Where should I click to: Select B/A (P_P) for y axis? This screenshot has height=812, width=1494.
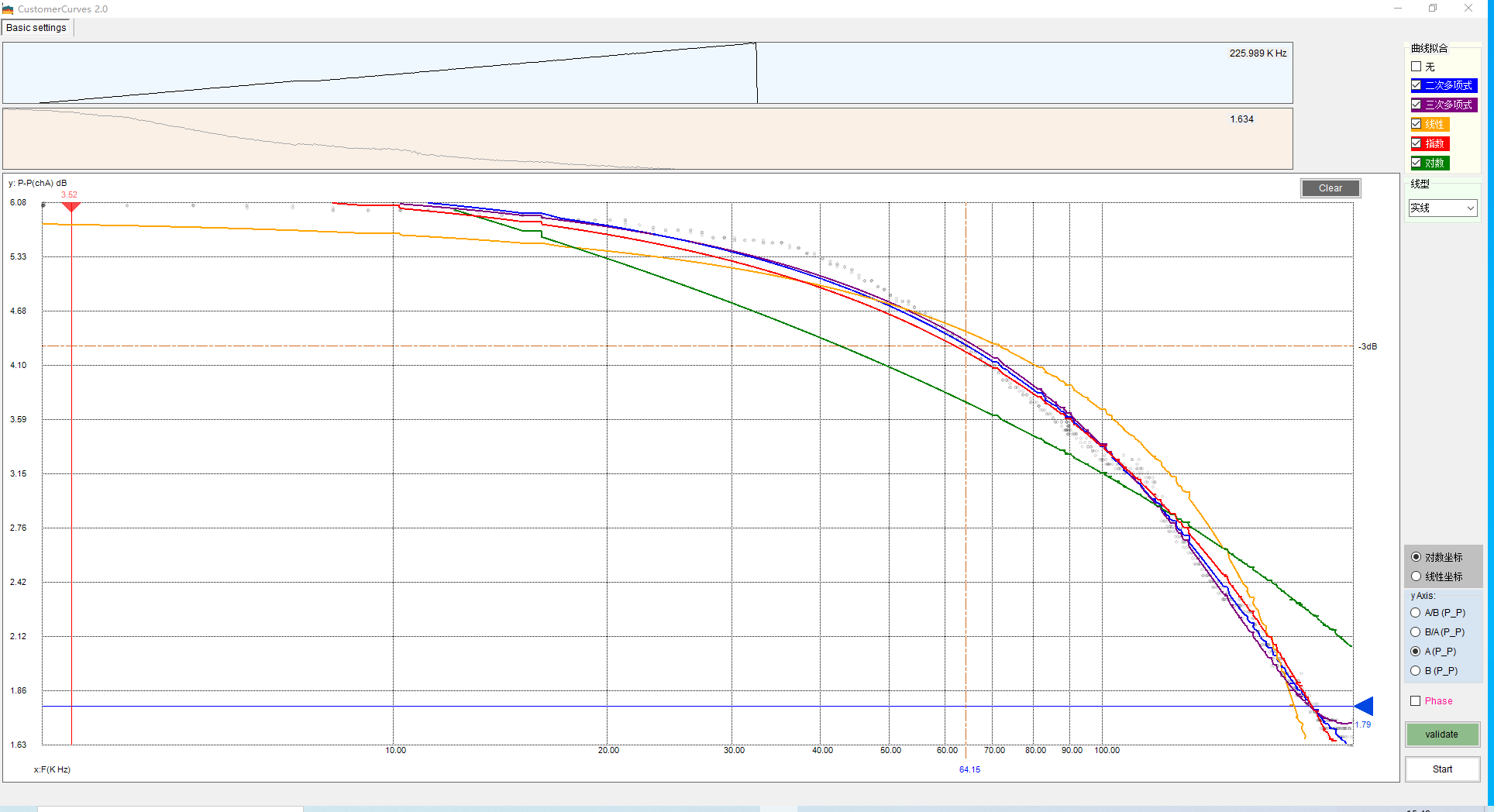click(x=1416, y=632)
